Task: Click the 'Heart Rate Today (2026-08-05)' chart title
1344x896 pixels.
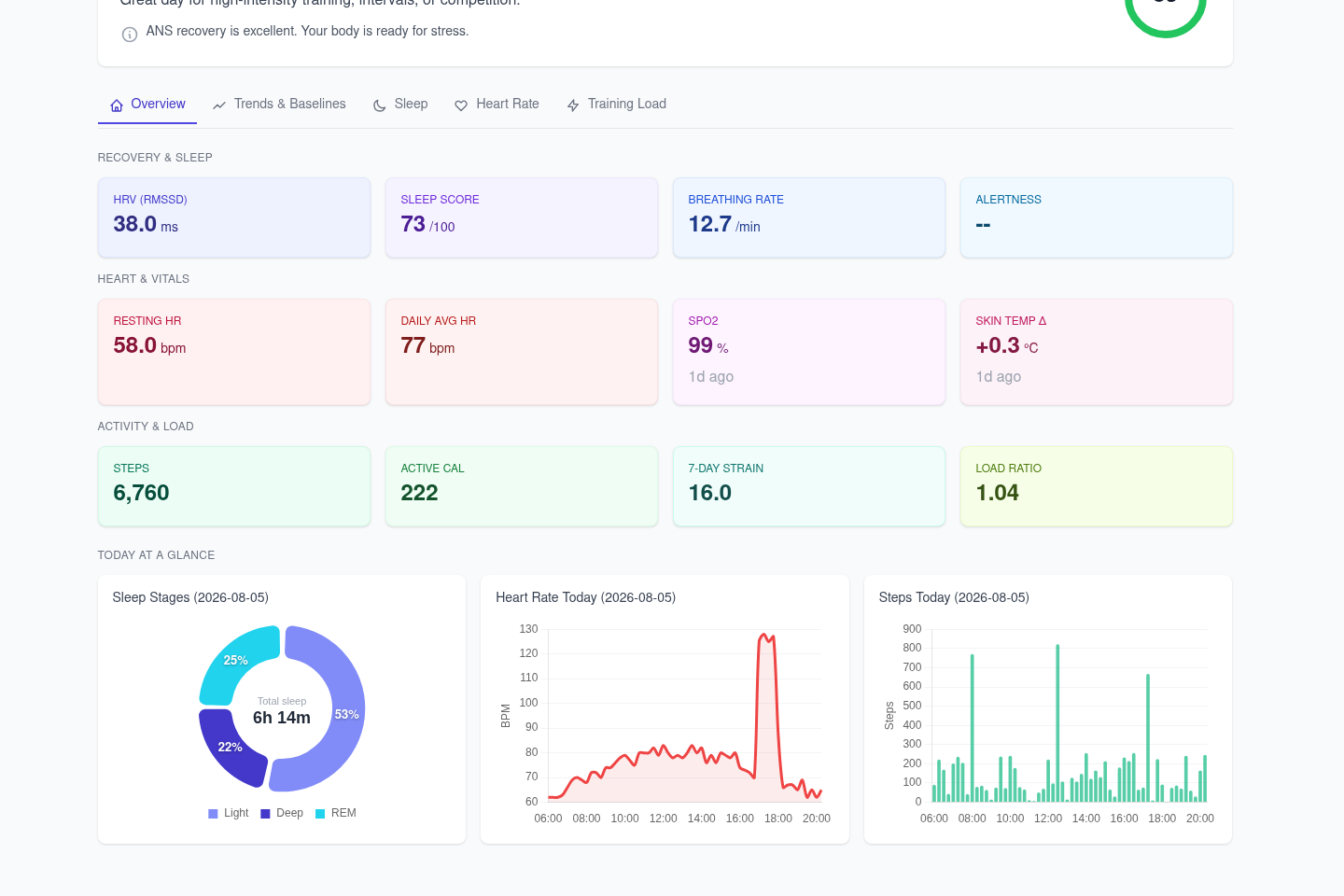Action: [x=586, y=597]
